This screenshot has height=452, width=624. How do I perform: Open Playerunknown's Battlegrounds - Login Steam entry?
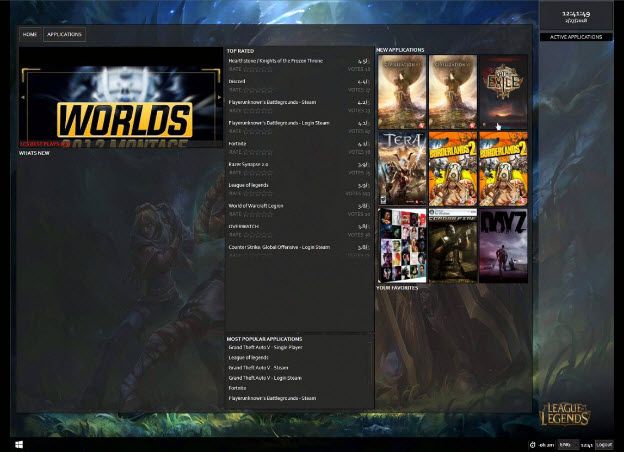tap(279, 123)
